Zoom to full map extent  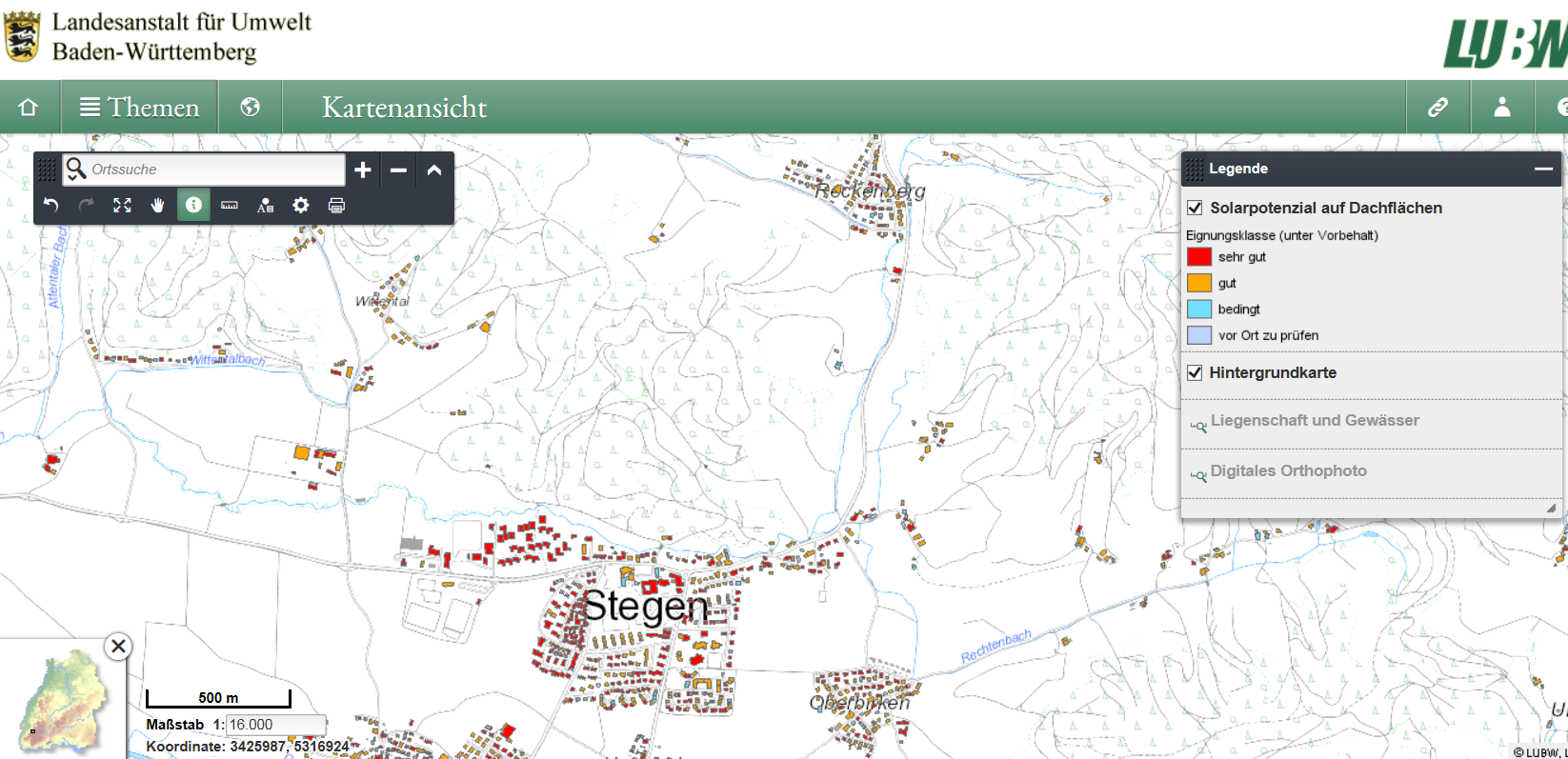click(x=122, y=205)
